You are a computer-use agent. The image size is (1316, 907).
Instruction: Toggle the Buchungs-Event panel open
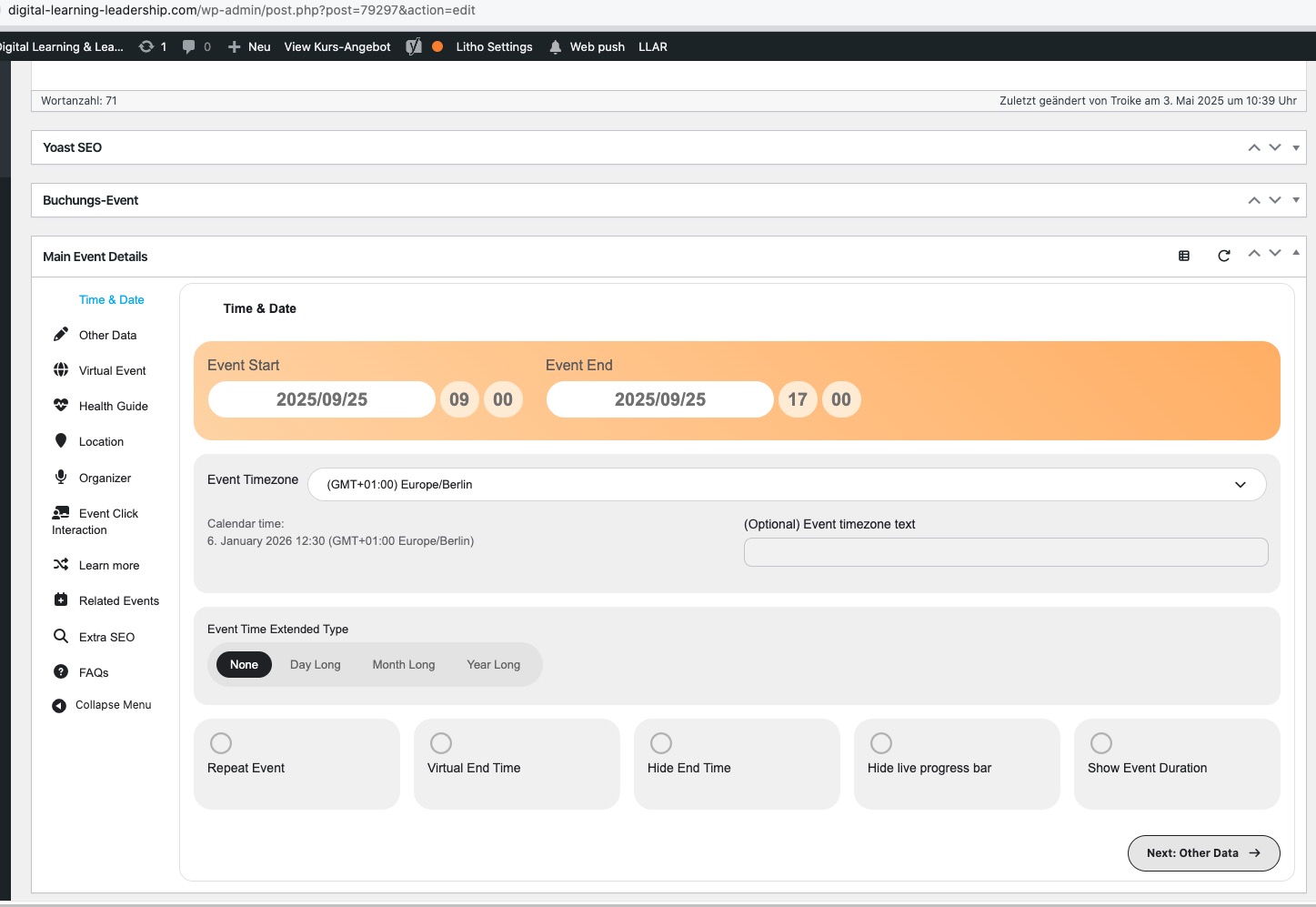point(1295,200)
